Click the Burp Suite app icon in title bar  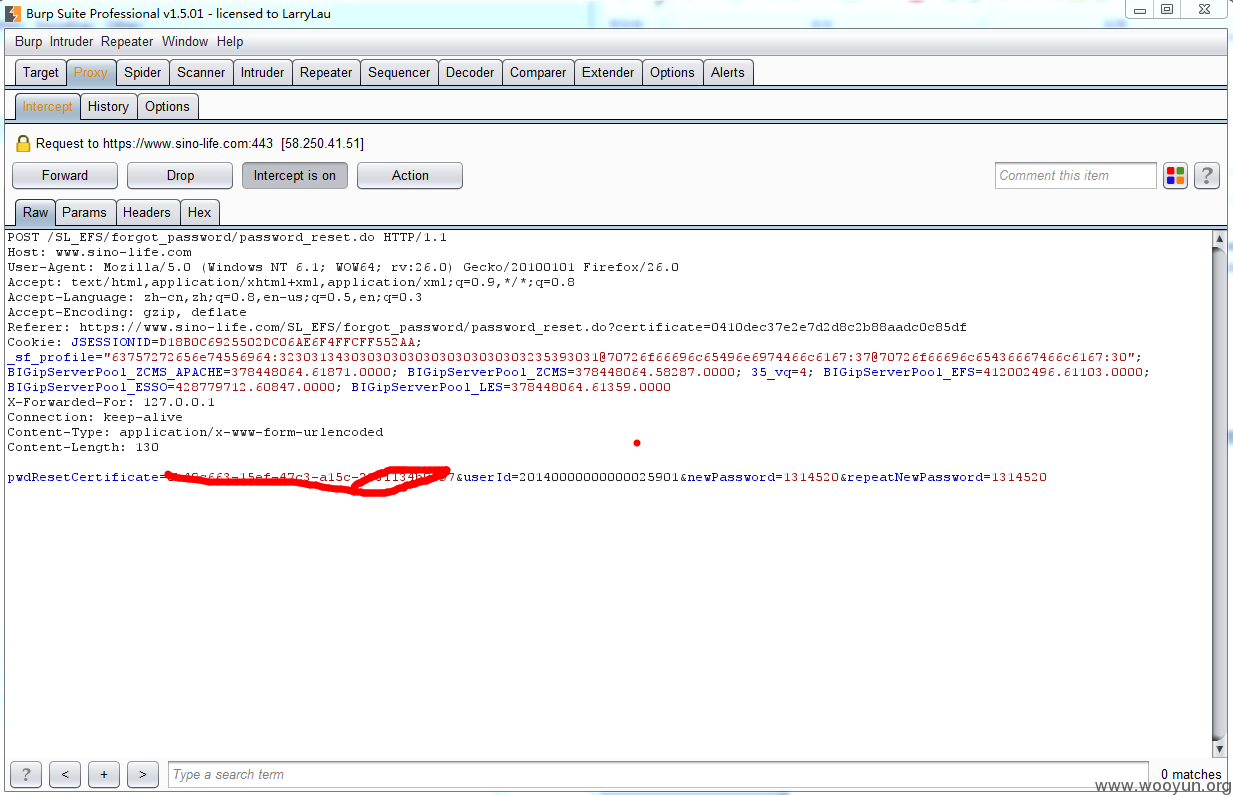[x=14, y=14]
